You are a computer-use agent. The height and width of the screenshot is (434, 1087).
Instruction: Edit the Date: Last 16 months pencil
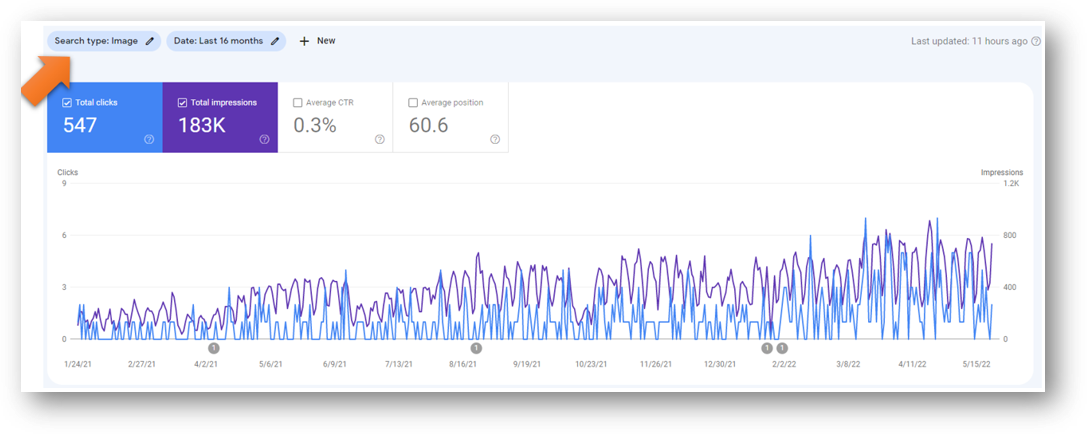(275, 41)
